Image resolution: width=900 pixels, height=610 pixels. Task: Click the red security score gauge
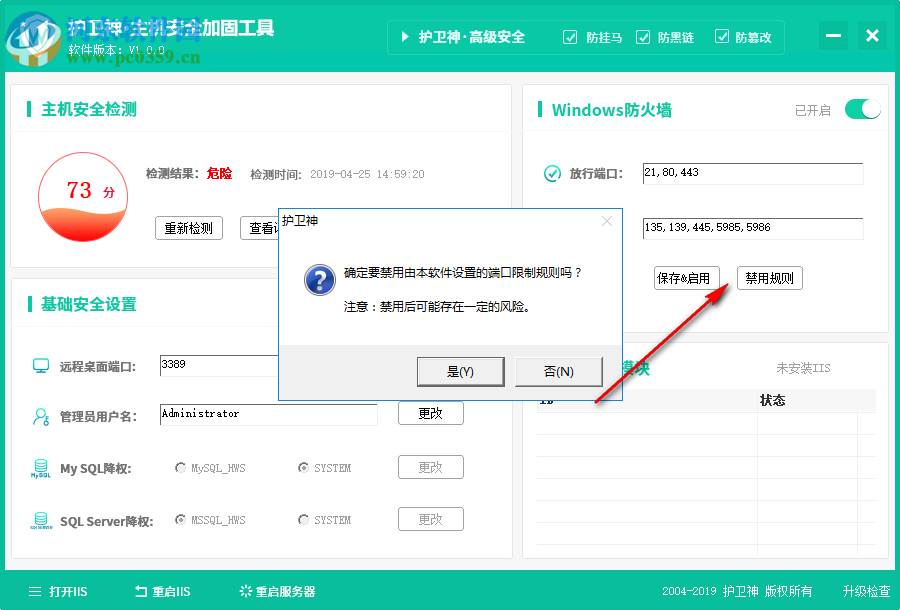click(82, 197)
